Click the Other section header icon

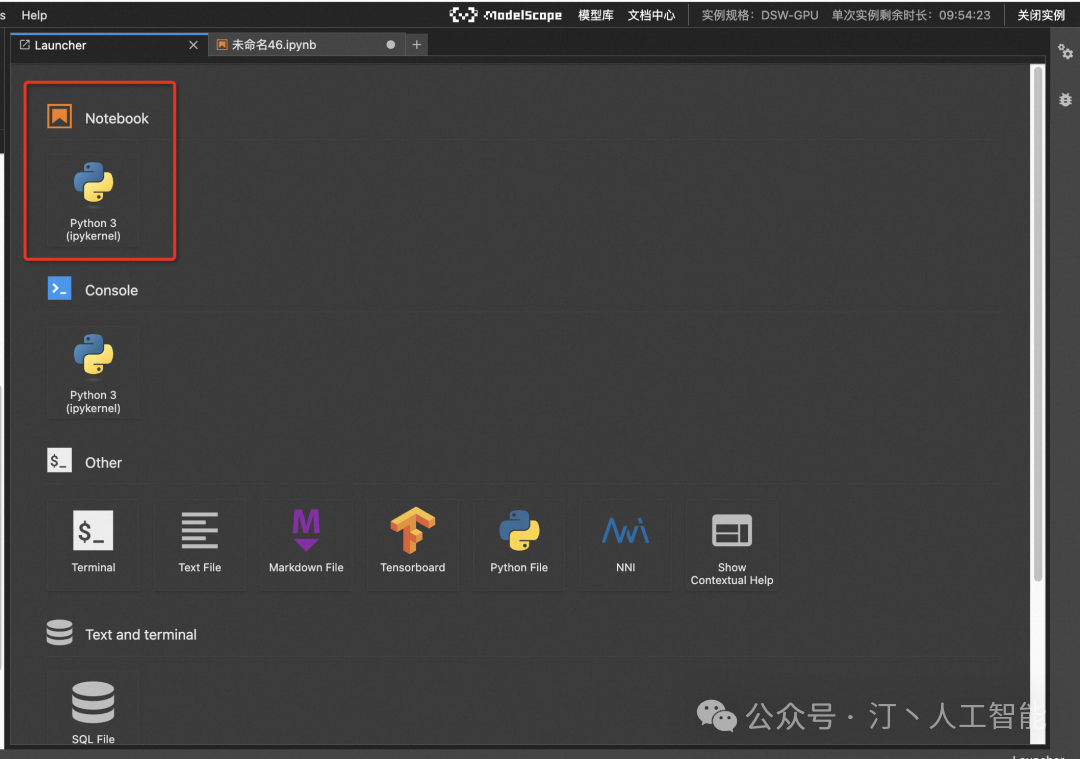pos(59,460)
